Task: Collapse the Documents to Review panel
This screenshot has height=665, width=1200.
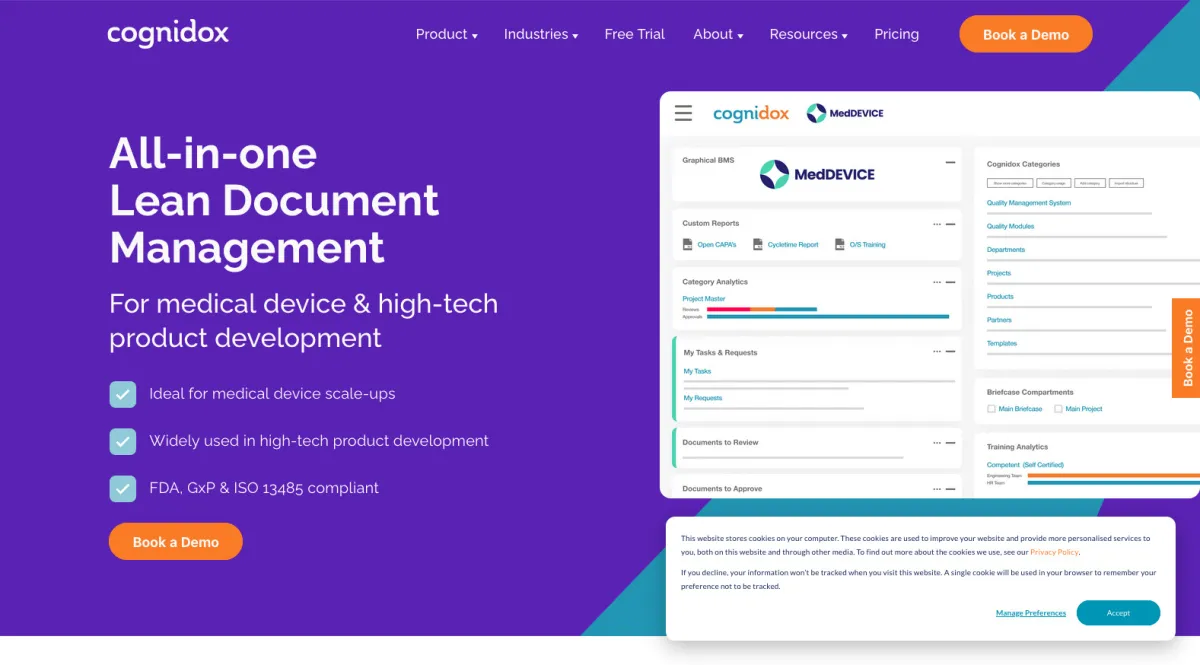Action: click(950, 442)
